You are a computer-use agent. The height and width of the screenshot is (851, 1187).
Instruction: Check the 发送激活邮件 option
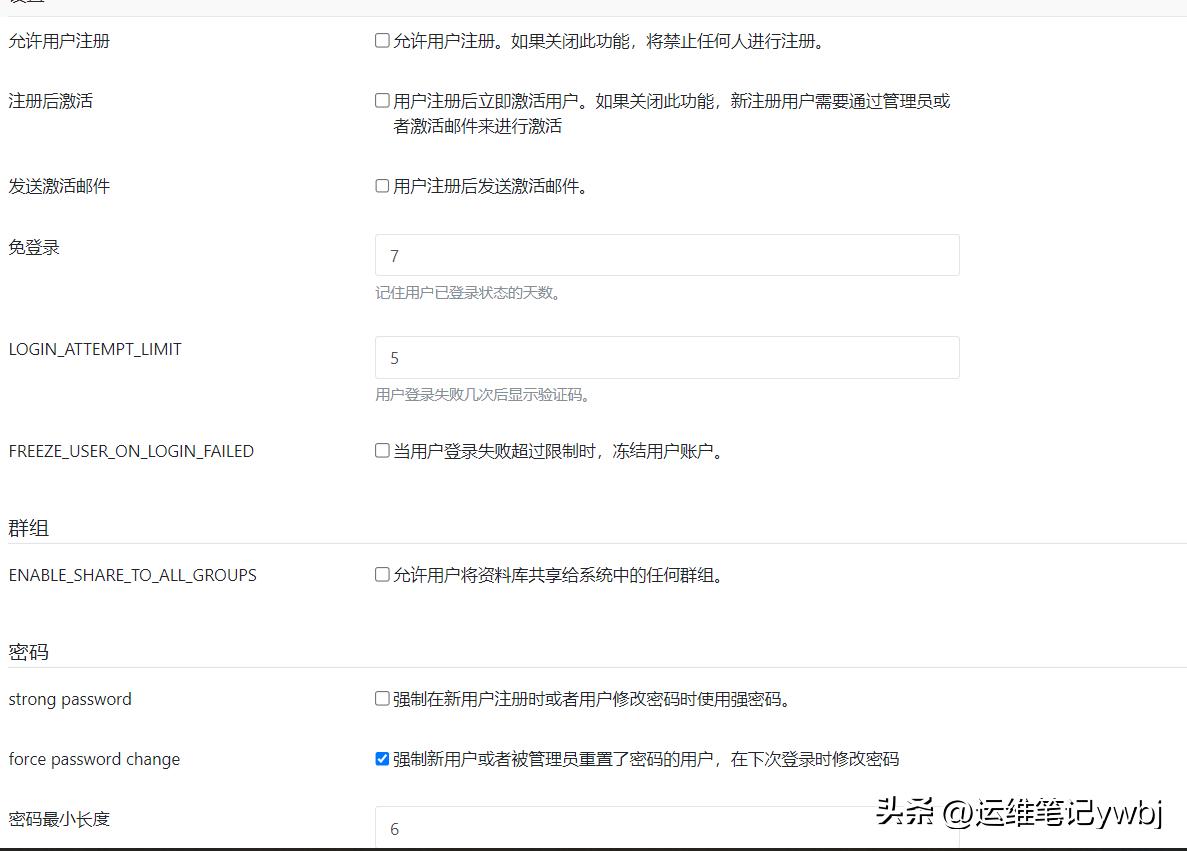click(x=381, y=184)
